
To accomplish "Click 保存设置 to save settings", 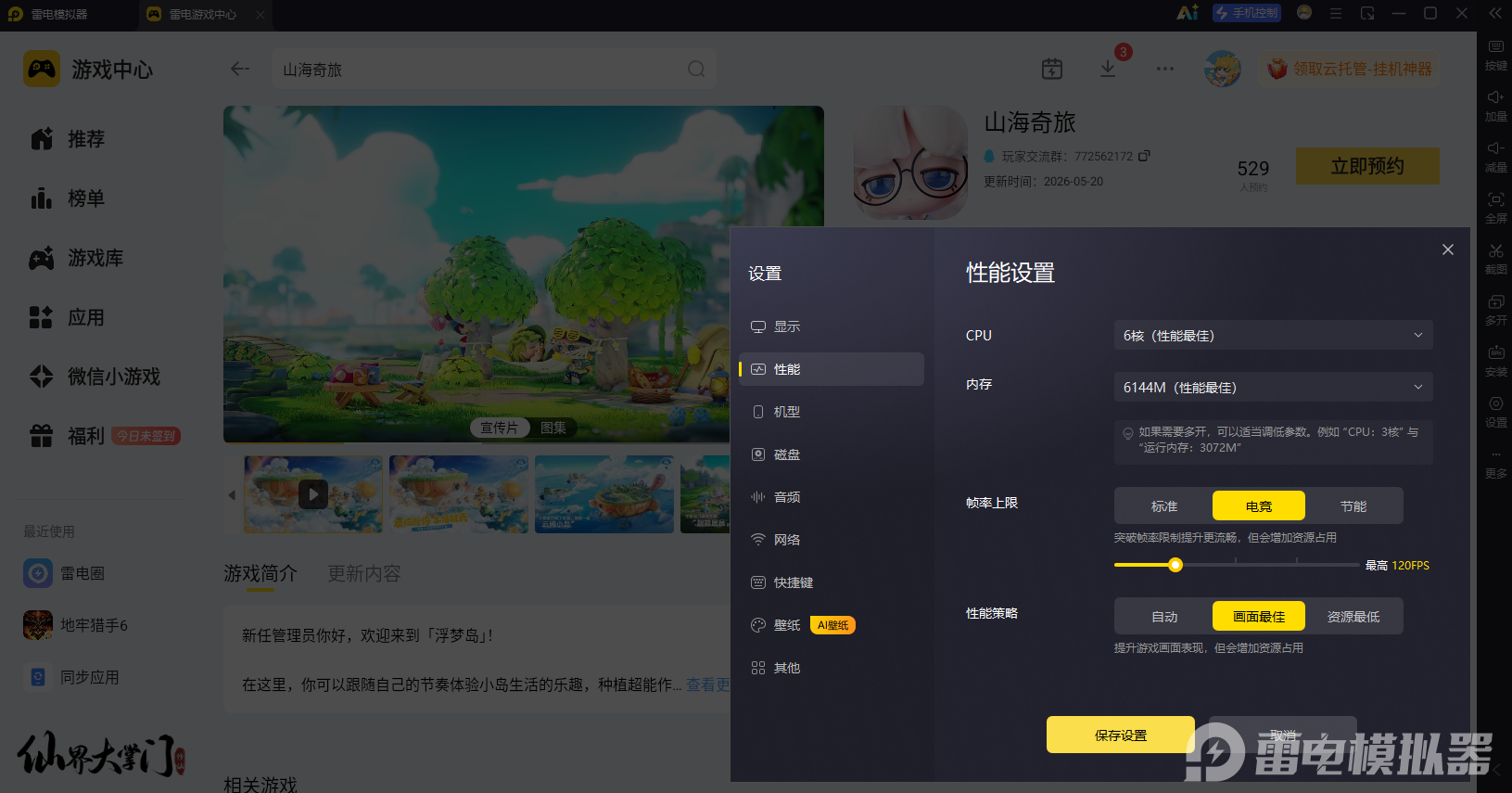I will [1121, 735].
